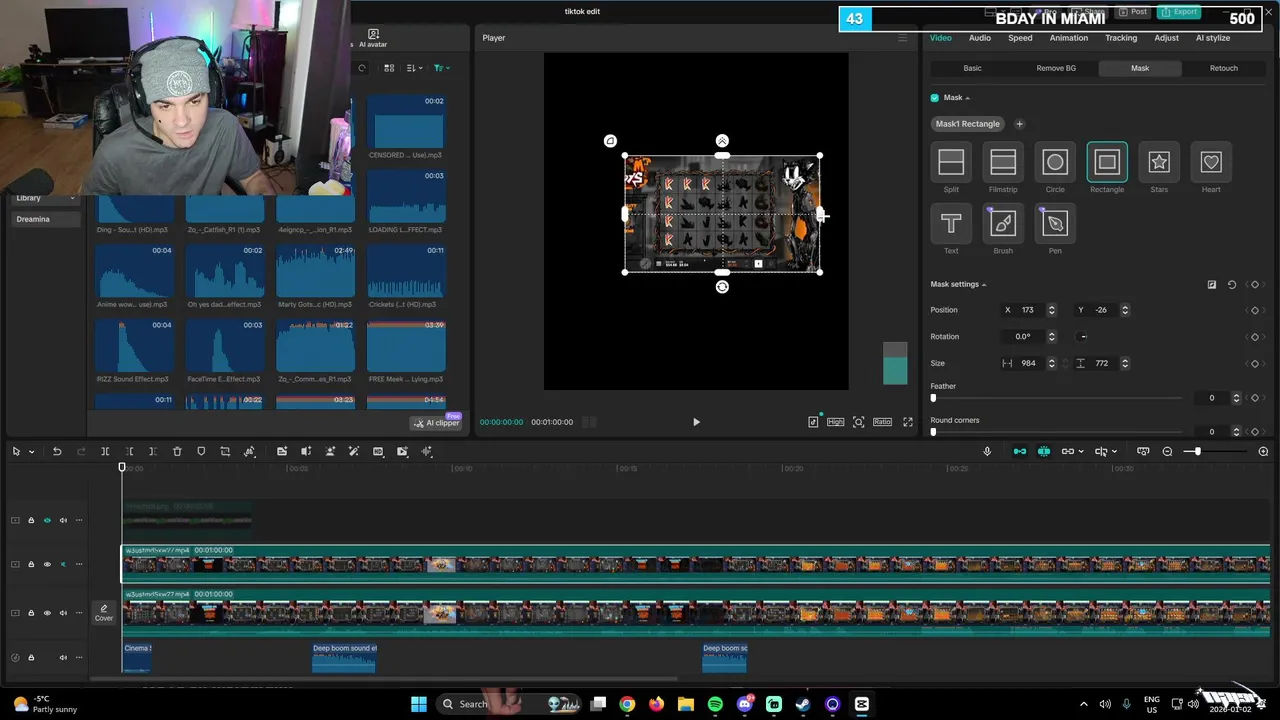Click the Ratio button in Player
This screenshot has width=1280, height=720.
[882, 422]
